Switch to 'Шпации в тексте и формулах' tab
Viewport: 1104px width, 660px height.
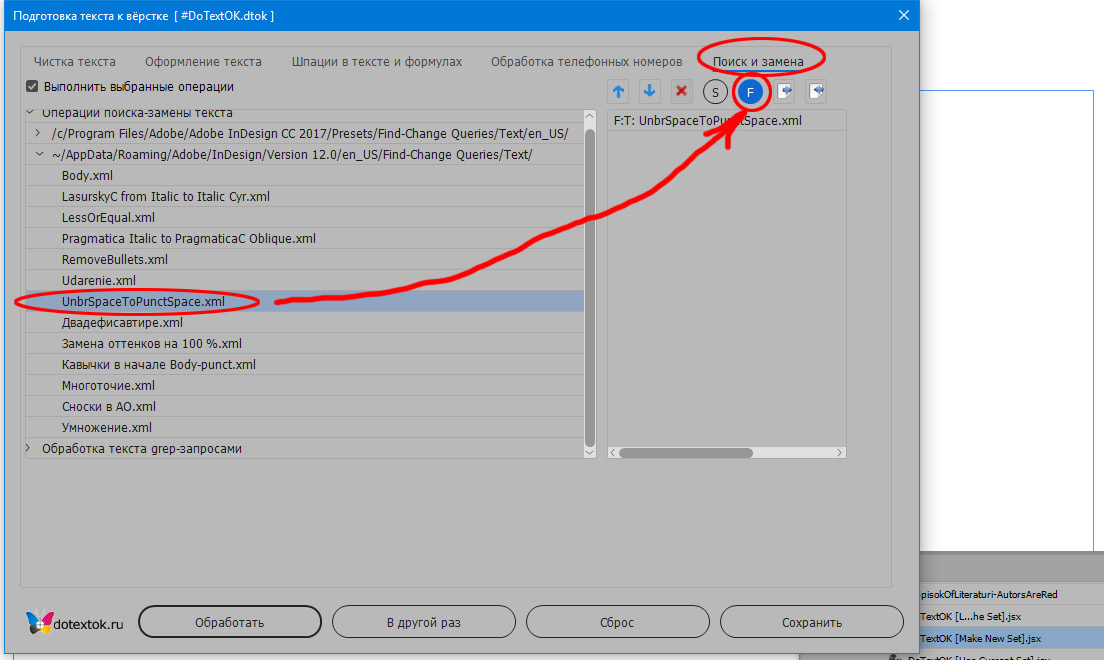377,61
